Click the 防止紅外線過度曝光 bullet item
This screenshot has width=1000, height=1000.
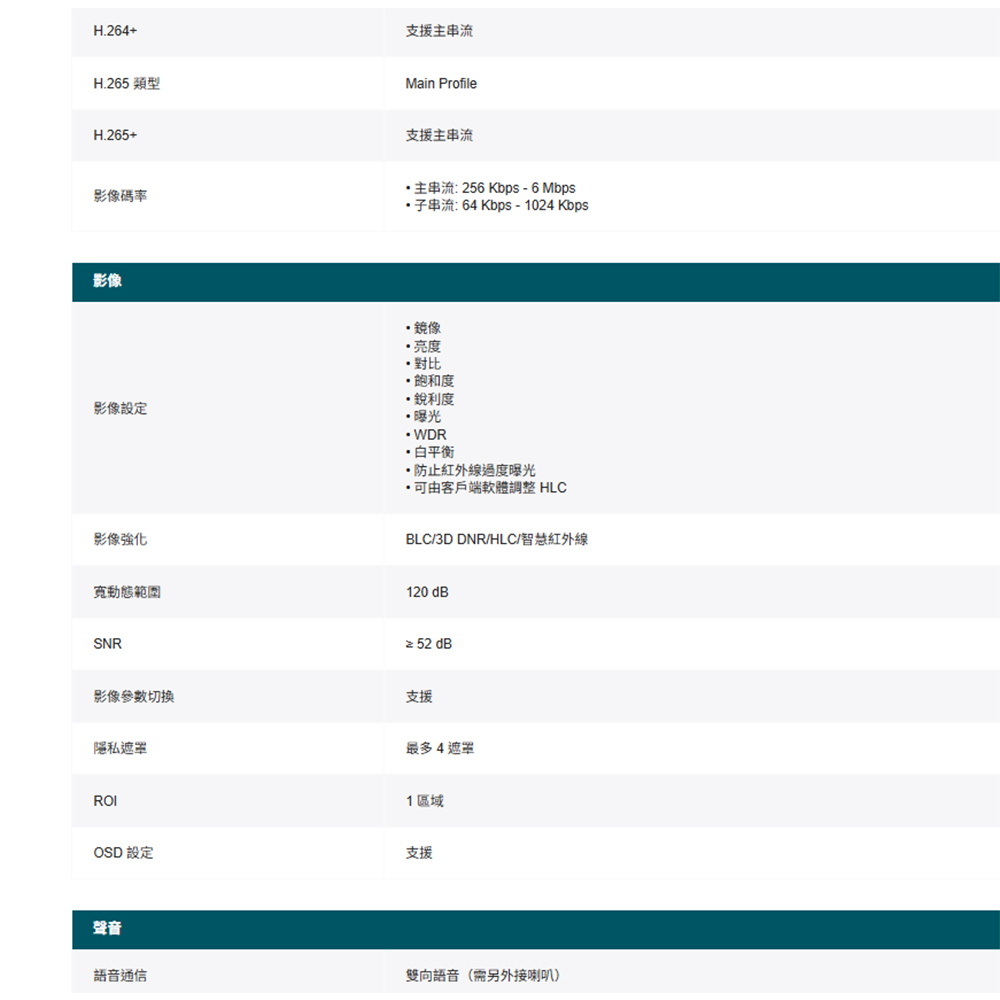474,470
